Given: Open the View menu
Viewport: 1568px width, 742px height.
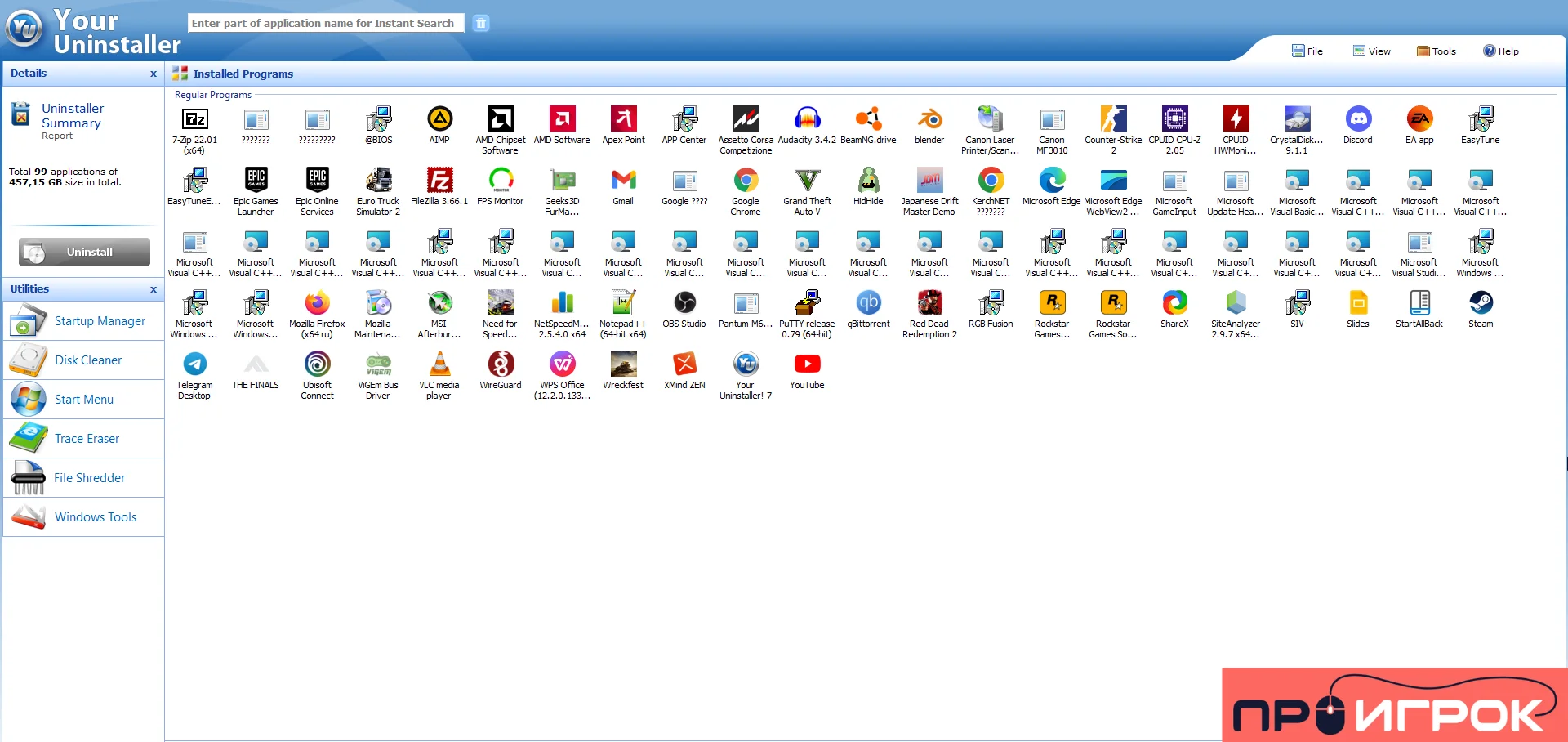Looking at the screenshot, I should [1371, 51].
